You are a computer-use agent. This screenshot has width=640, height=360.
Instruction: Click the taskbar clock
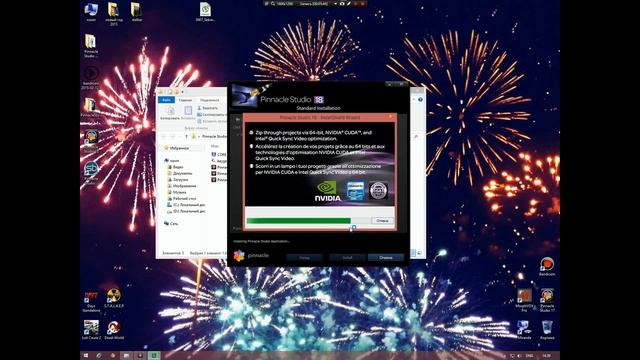pos(546,356)
